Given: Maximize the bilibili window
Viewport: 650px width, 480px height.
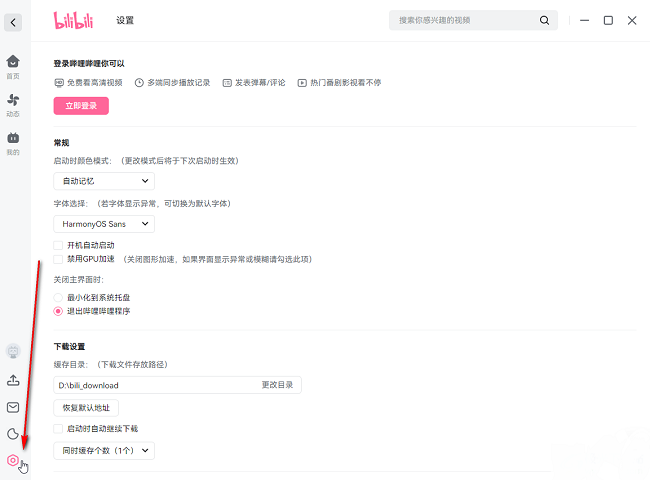Looking at the screenshot, I should pyautogui.click(x=608, y=20).
